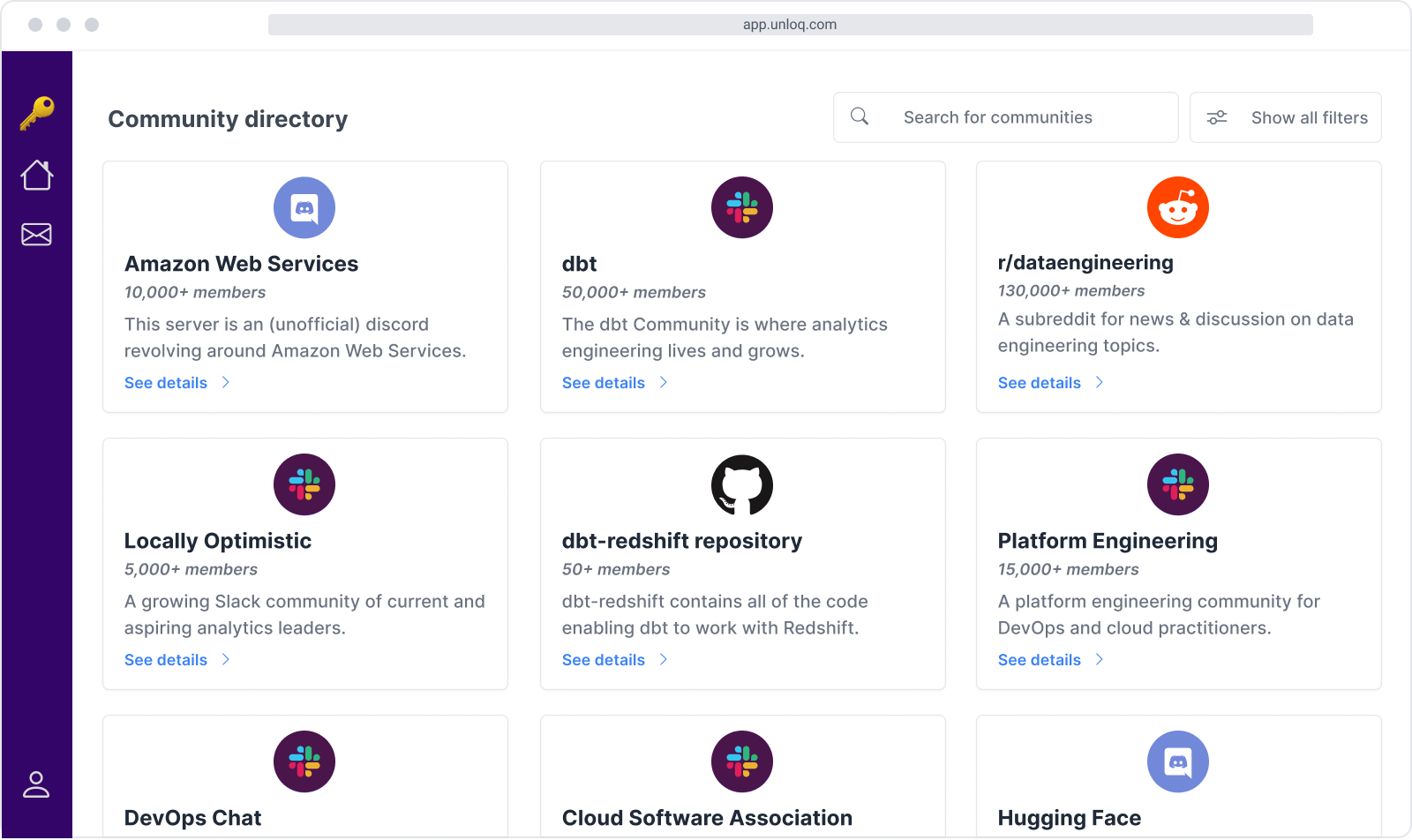This screenshot has height=840, width=1412.
Task: Click the 50,000+ members text
Action: 634,292
